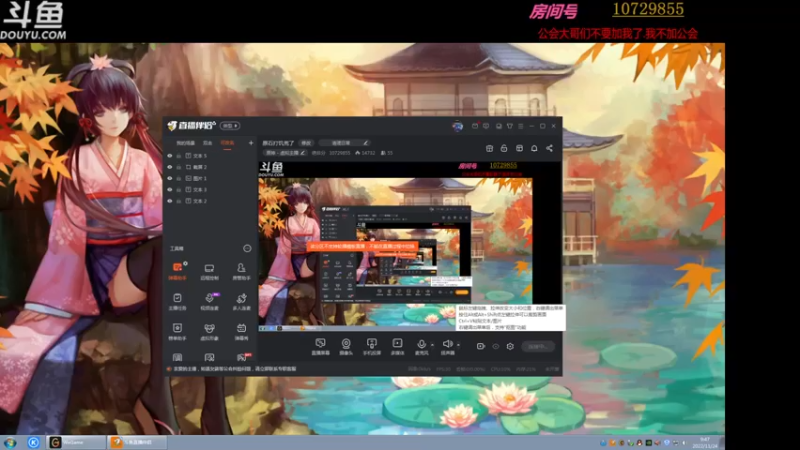This screenshot has width=800, height=450.
Task: Lock the 截屏 2 layer
Action: [x=179, y=167]
